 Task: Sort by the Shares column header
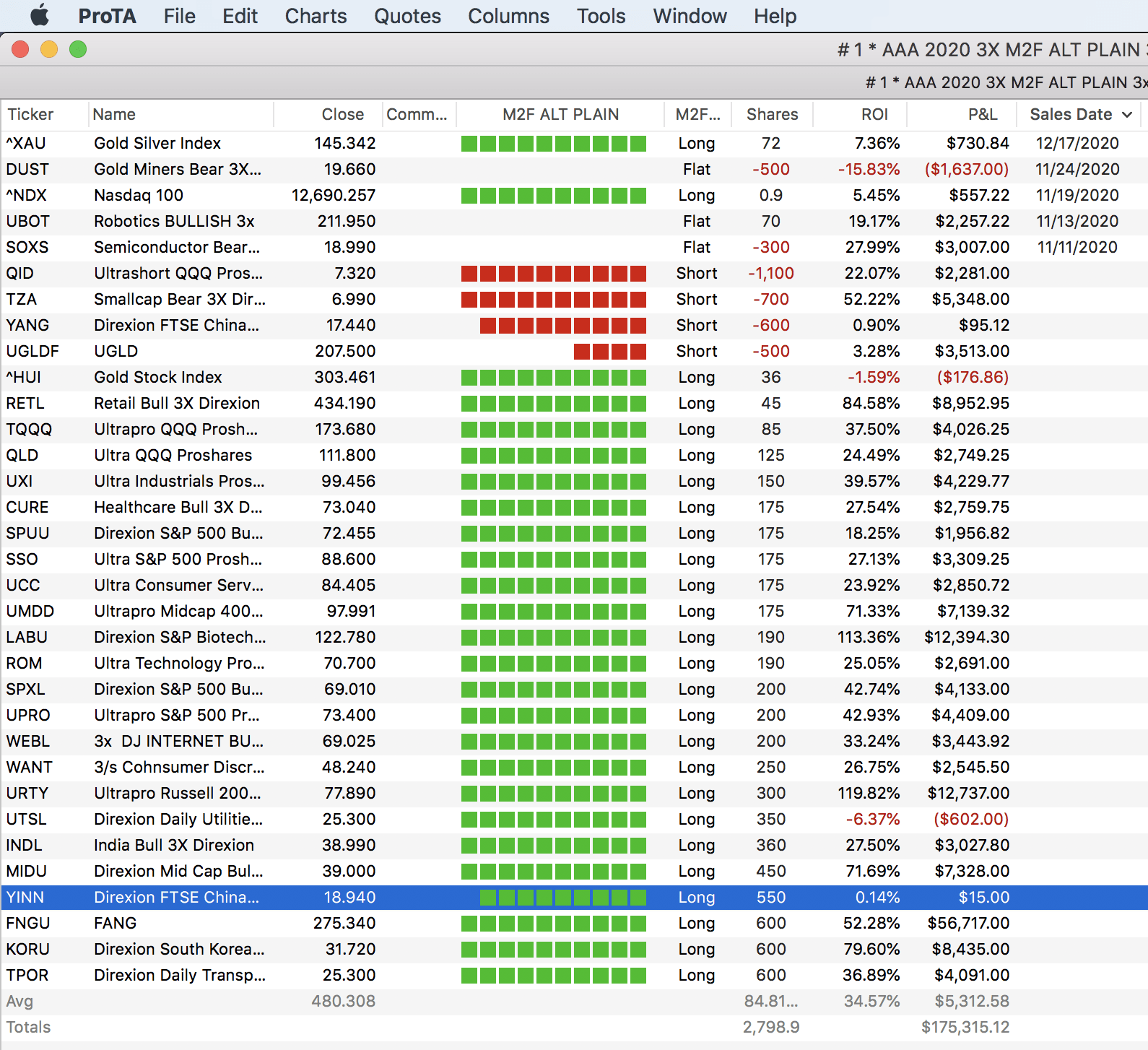pos(772,114)
